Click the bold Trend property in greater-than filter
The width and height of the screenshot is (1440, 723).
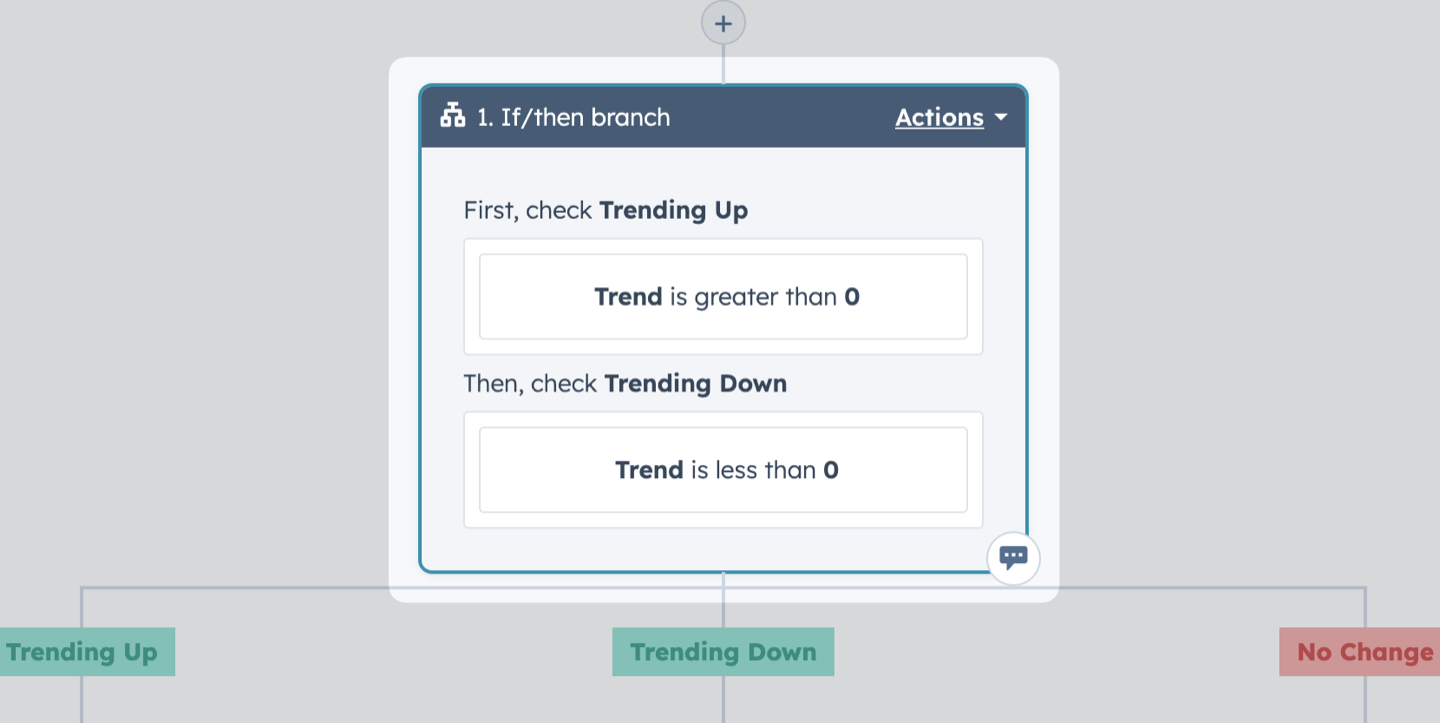coord(628,297)
